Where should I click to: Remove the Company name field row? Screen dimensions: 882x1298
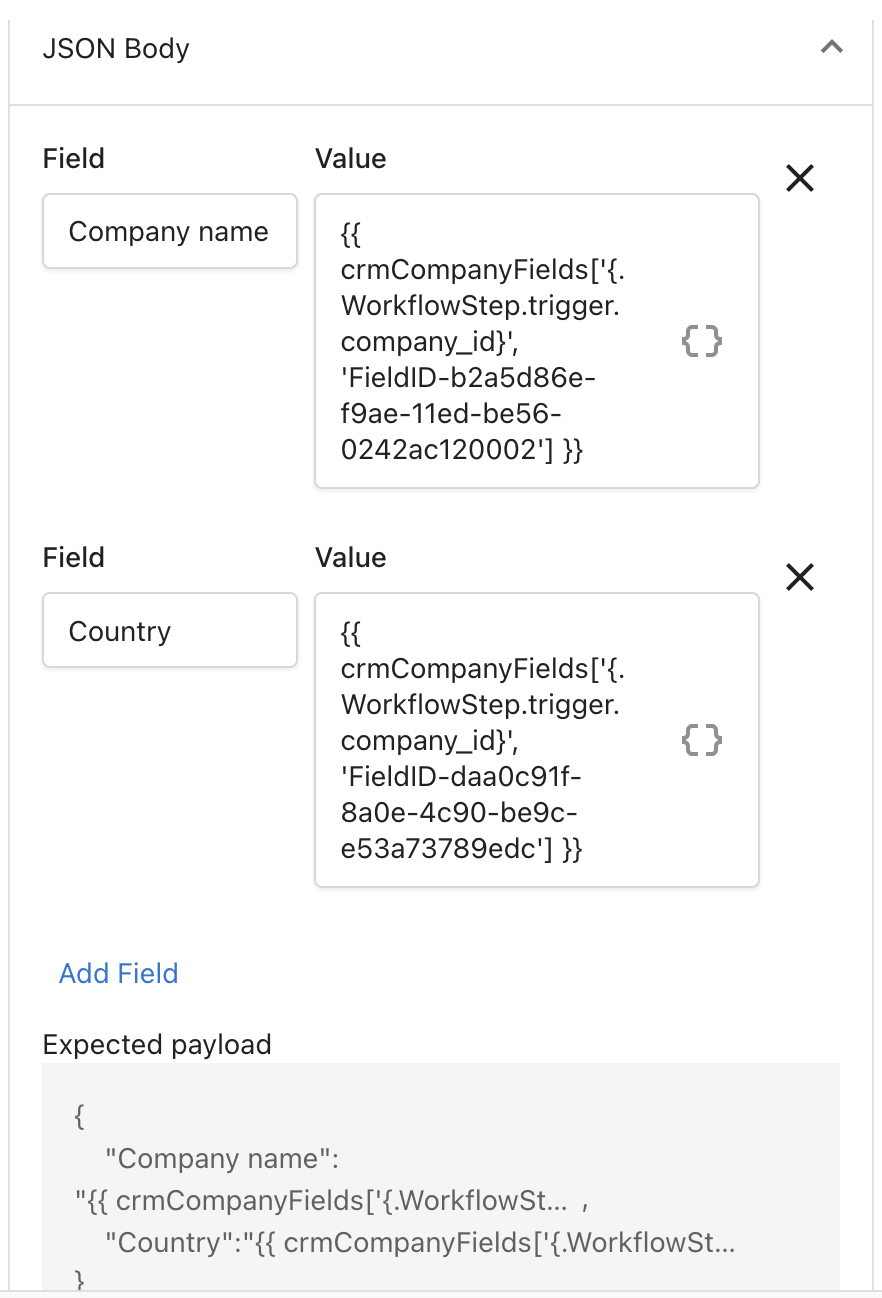tap(800, 178)
